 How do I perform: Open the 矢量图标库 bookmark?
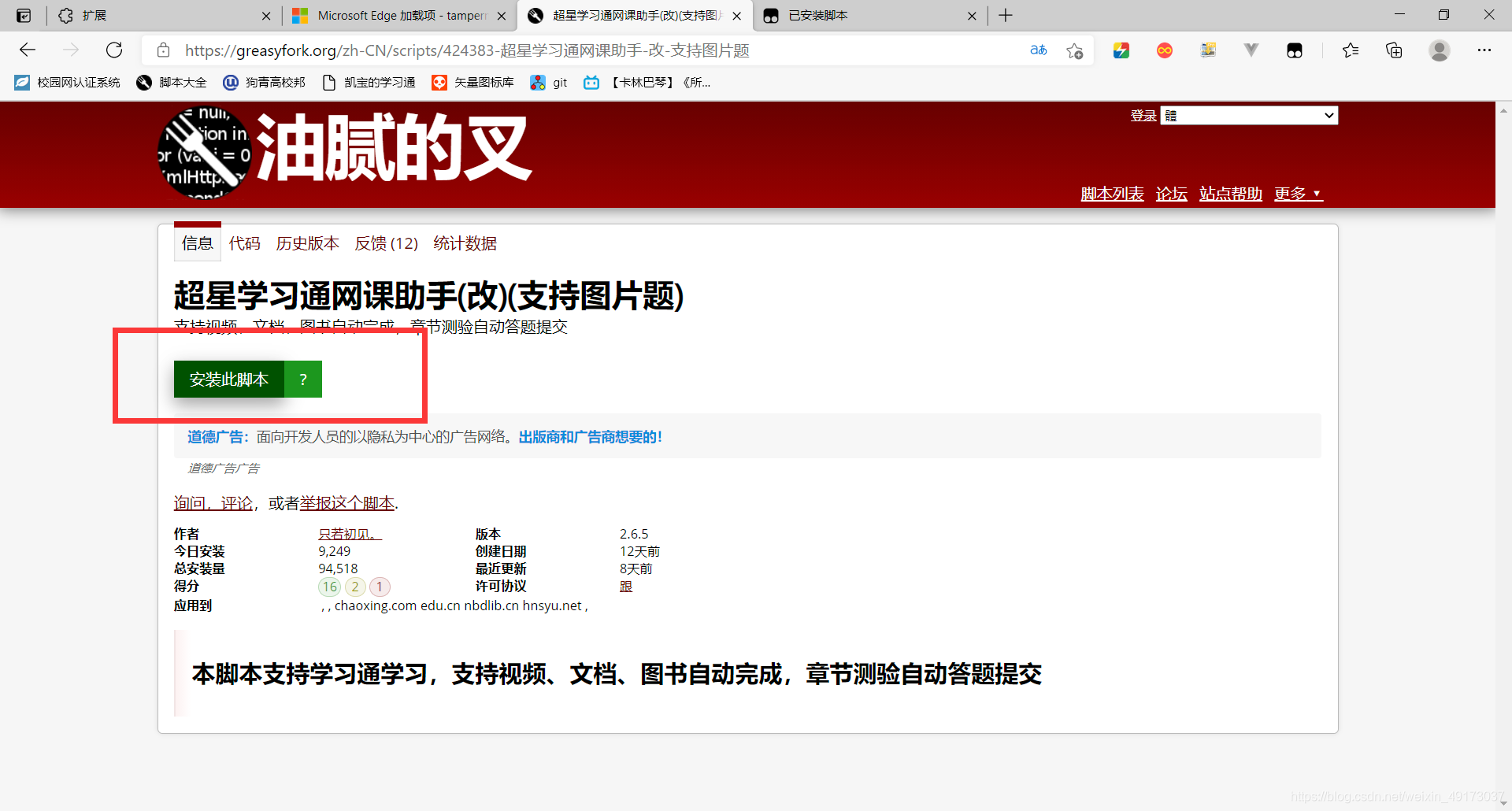point(472,83)
